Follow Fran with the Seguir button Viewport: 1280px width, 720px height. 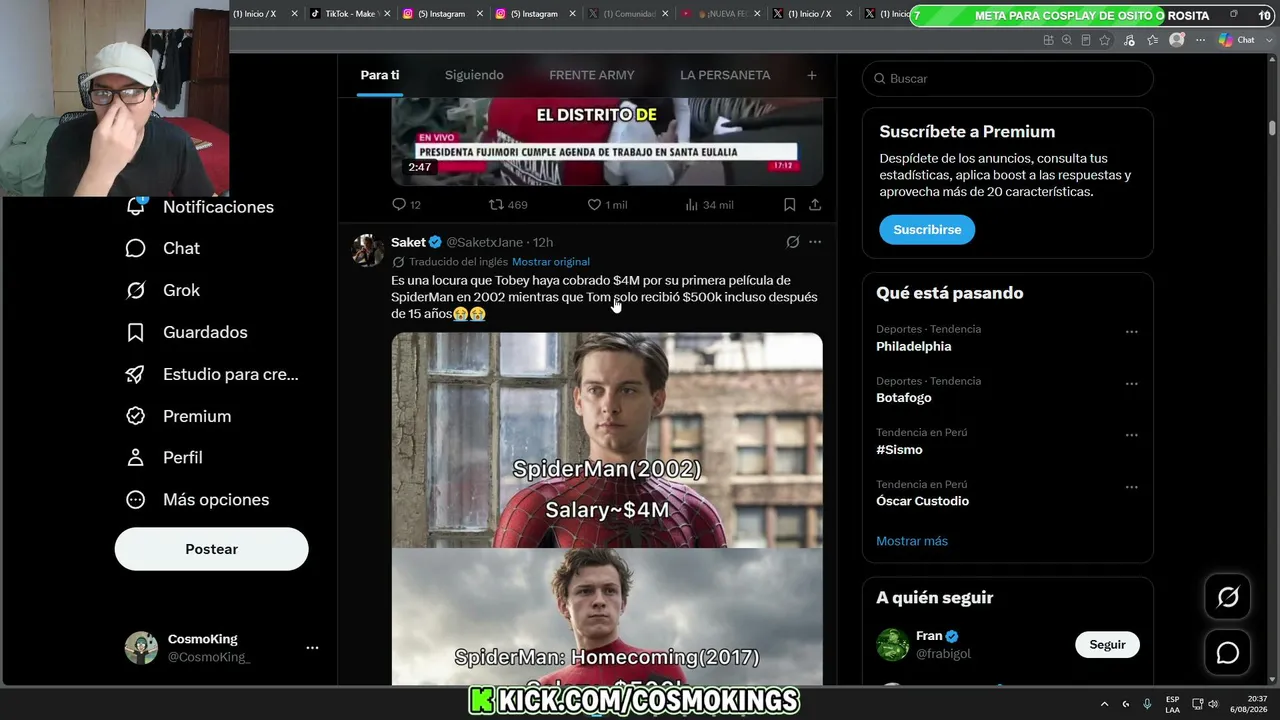(x=1107, y=645)
